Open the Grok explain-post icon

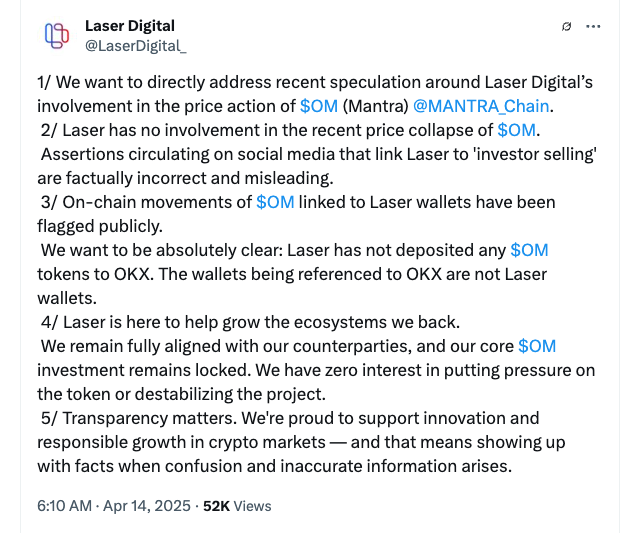[x=567, y=26]
